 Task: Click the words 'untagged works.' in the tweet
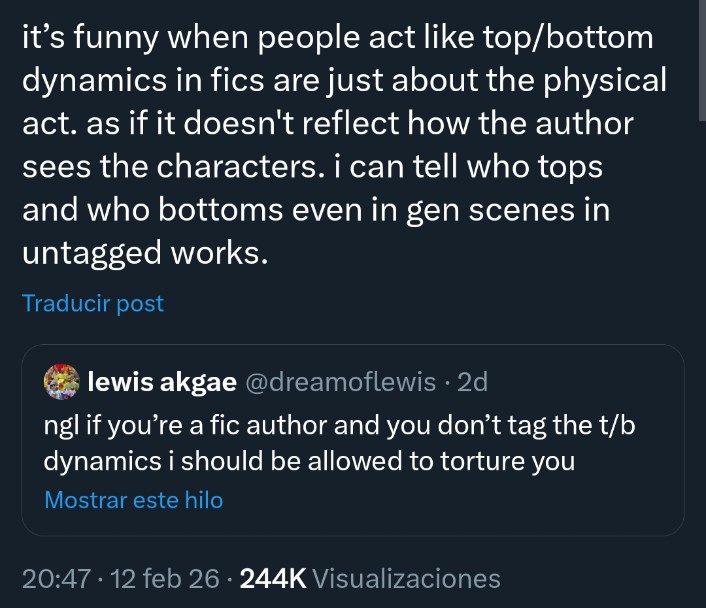tap(144, 253)
